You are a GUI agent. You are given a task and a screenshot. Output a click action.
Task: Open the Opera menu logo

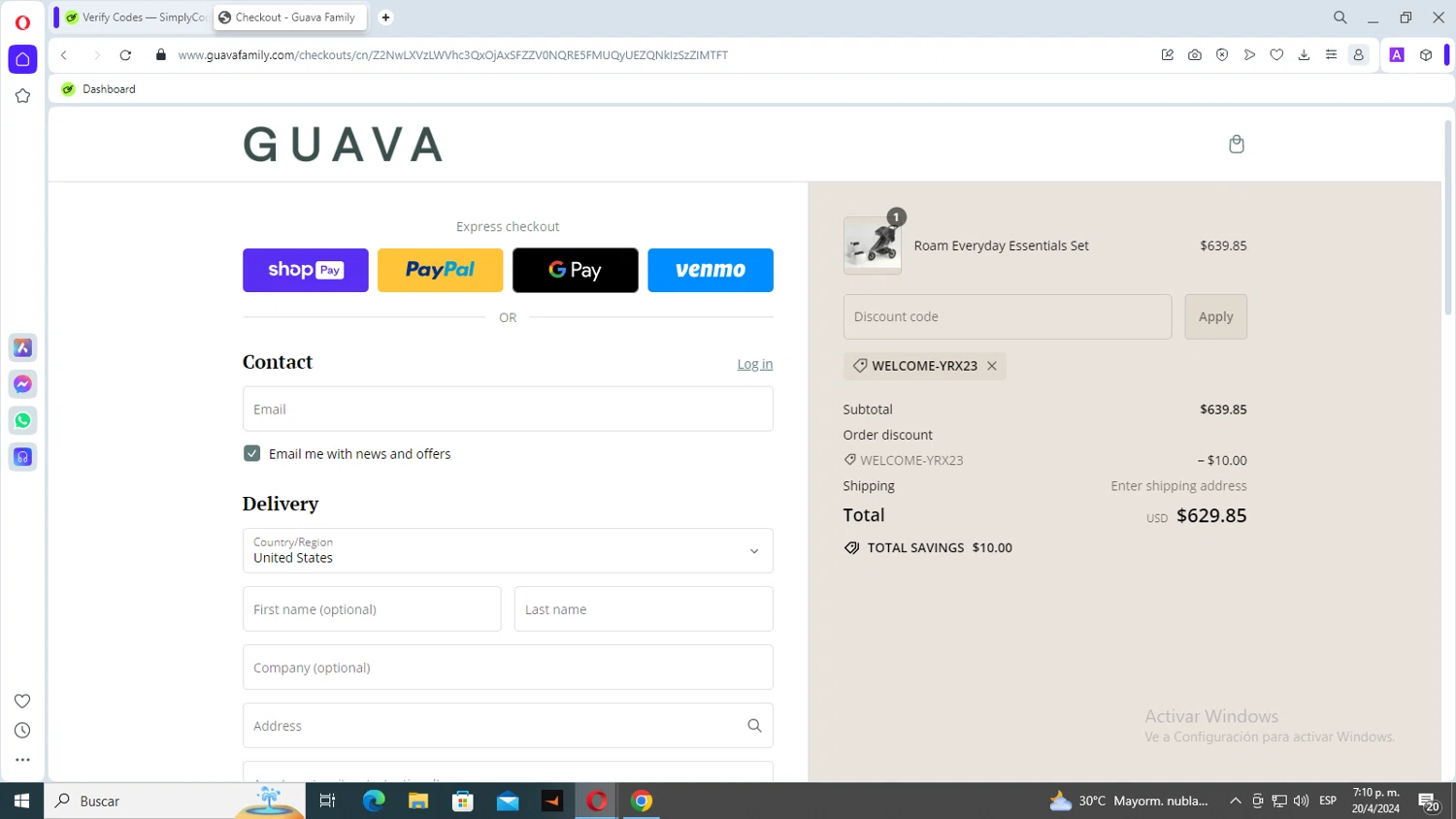(22, 22)
